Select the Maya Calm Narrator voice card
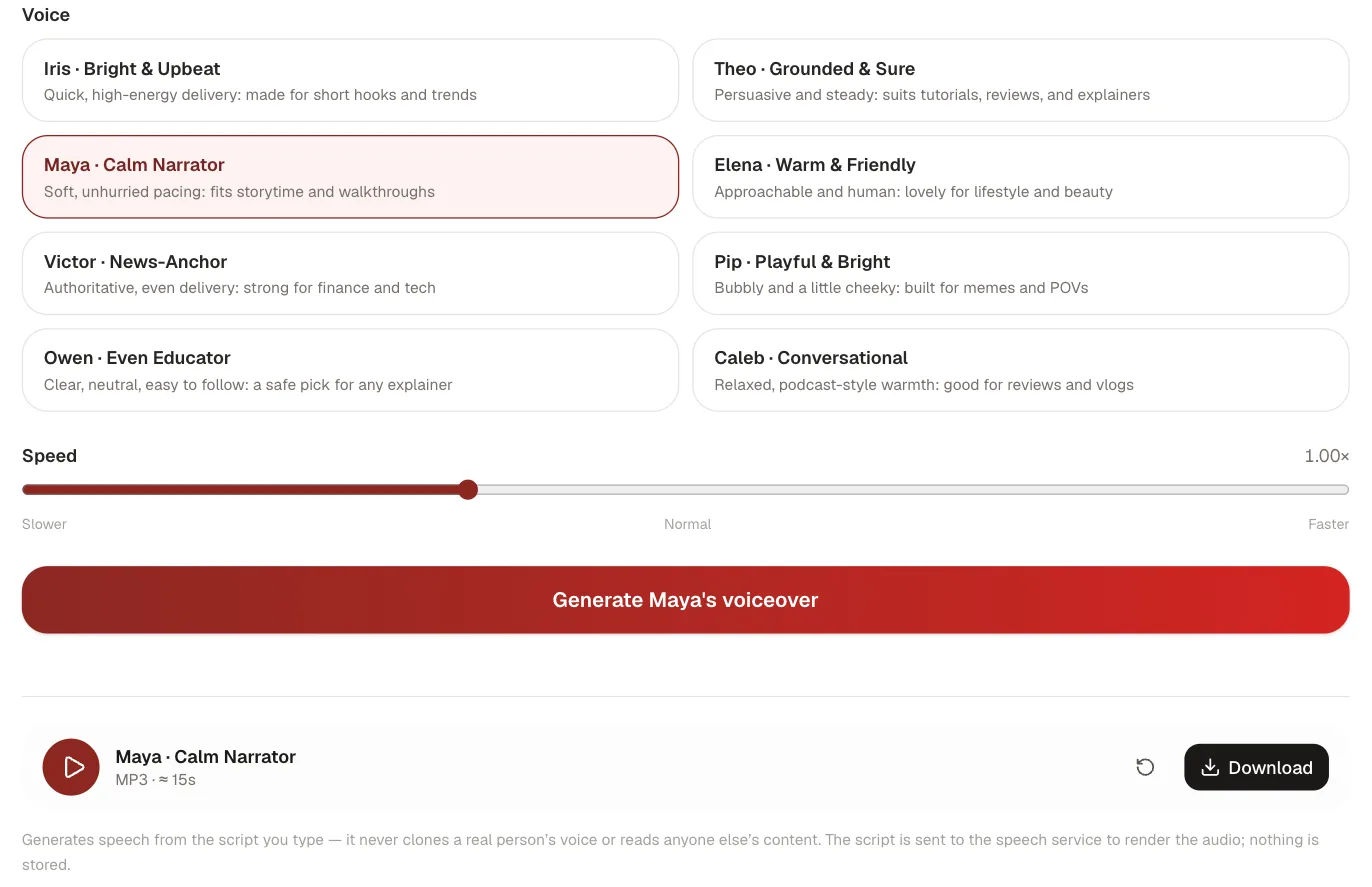Screen dimensions: 1372x887 tap(350, 177)
